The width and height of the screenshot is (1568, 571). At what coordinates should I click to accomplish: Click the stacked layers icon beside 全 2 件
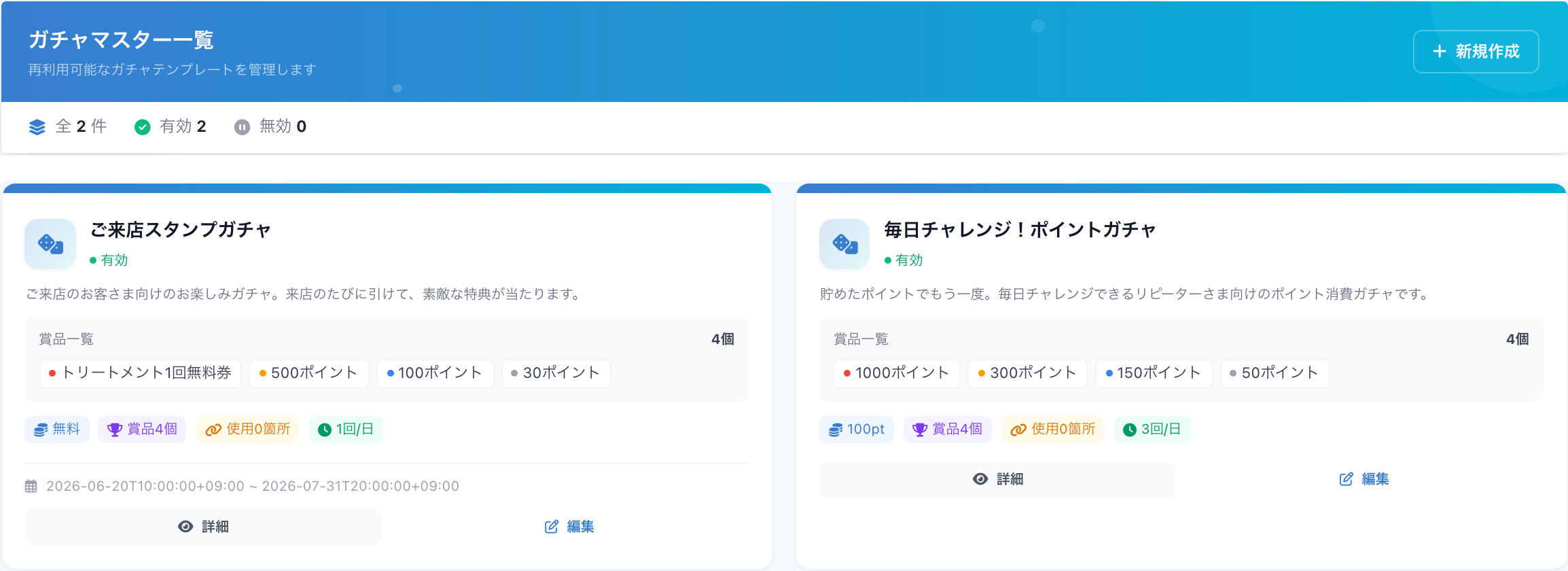[x=37, y=127]
